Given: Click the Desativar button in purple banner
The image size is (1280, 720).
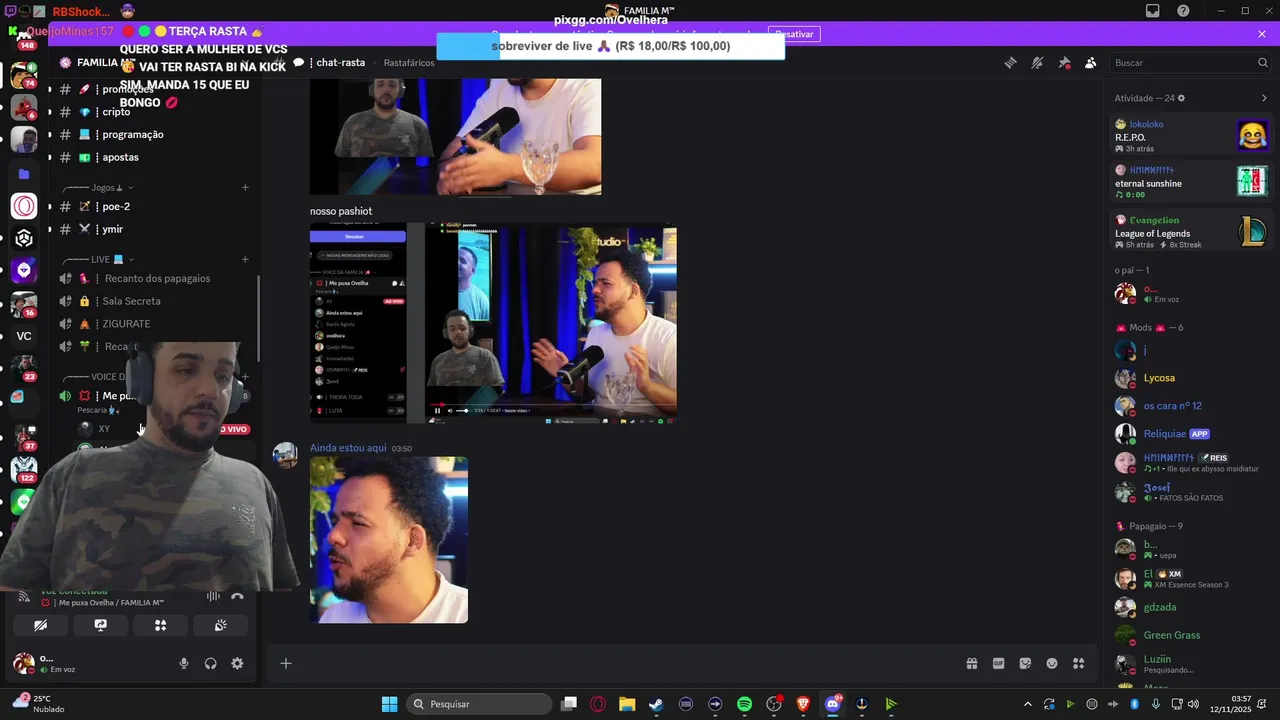Looking at the screenshot, I should pyautogui.click(x=795, y=34).
